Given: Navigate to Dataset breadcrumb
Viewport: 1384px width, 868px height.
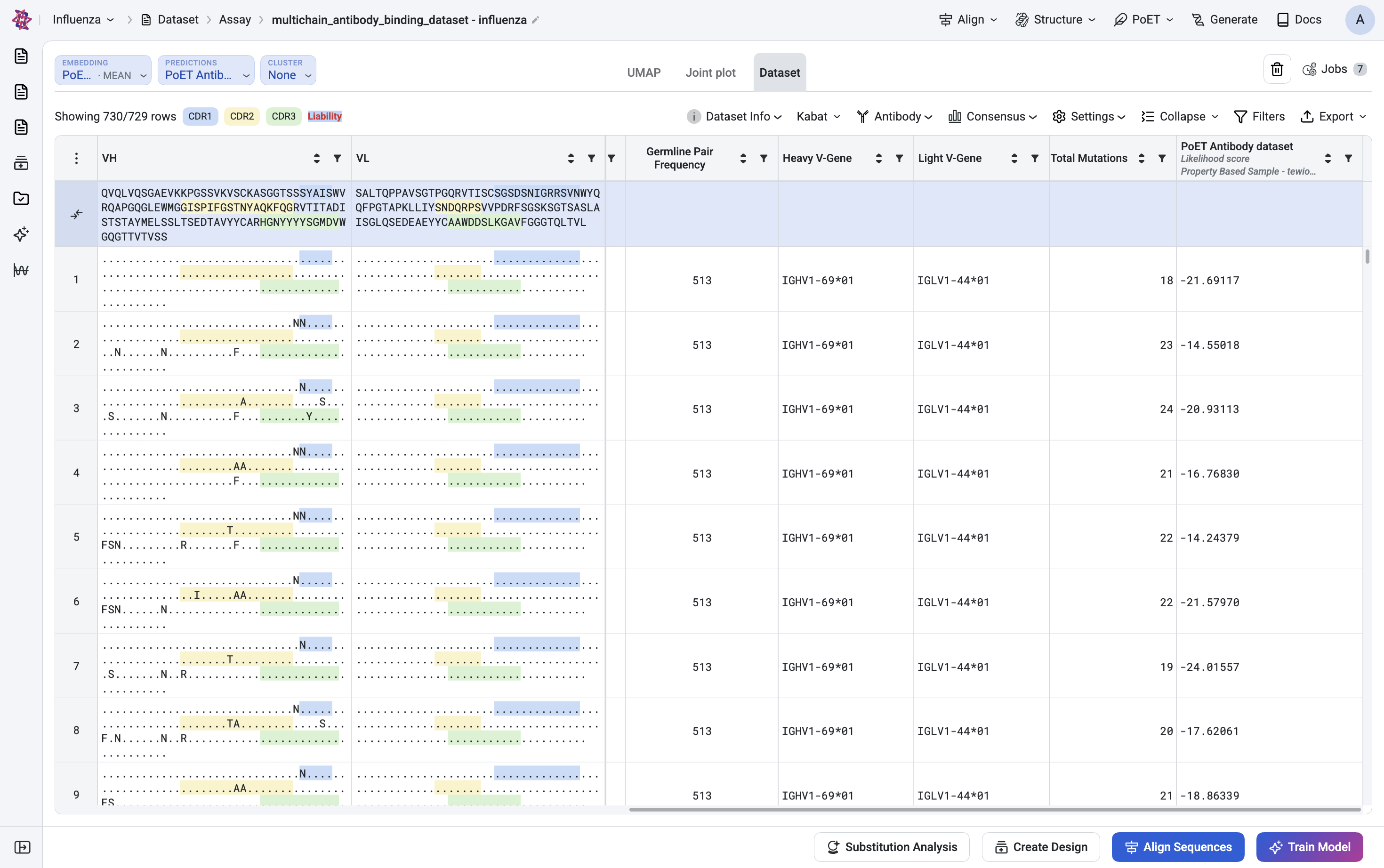Looking at the screenshot, I should tap(170, 19).
